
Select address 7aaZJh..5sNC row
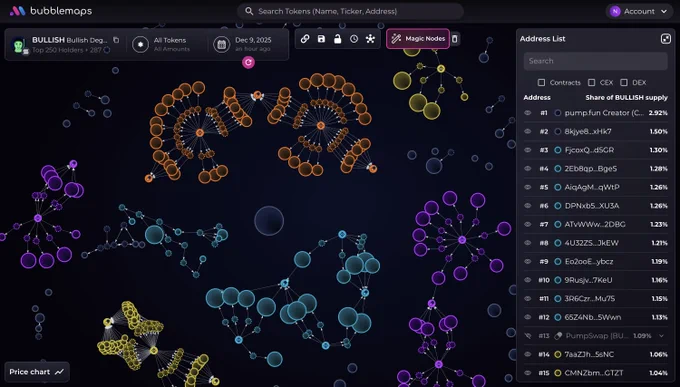pyautogui.click(x=595, y=354)
